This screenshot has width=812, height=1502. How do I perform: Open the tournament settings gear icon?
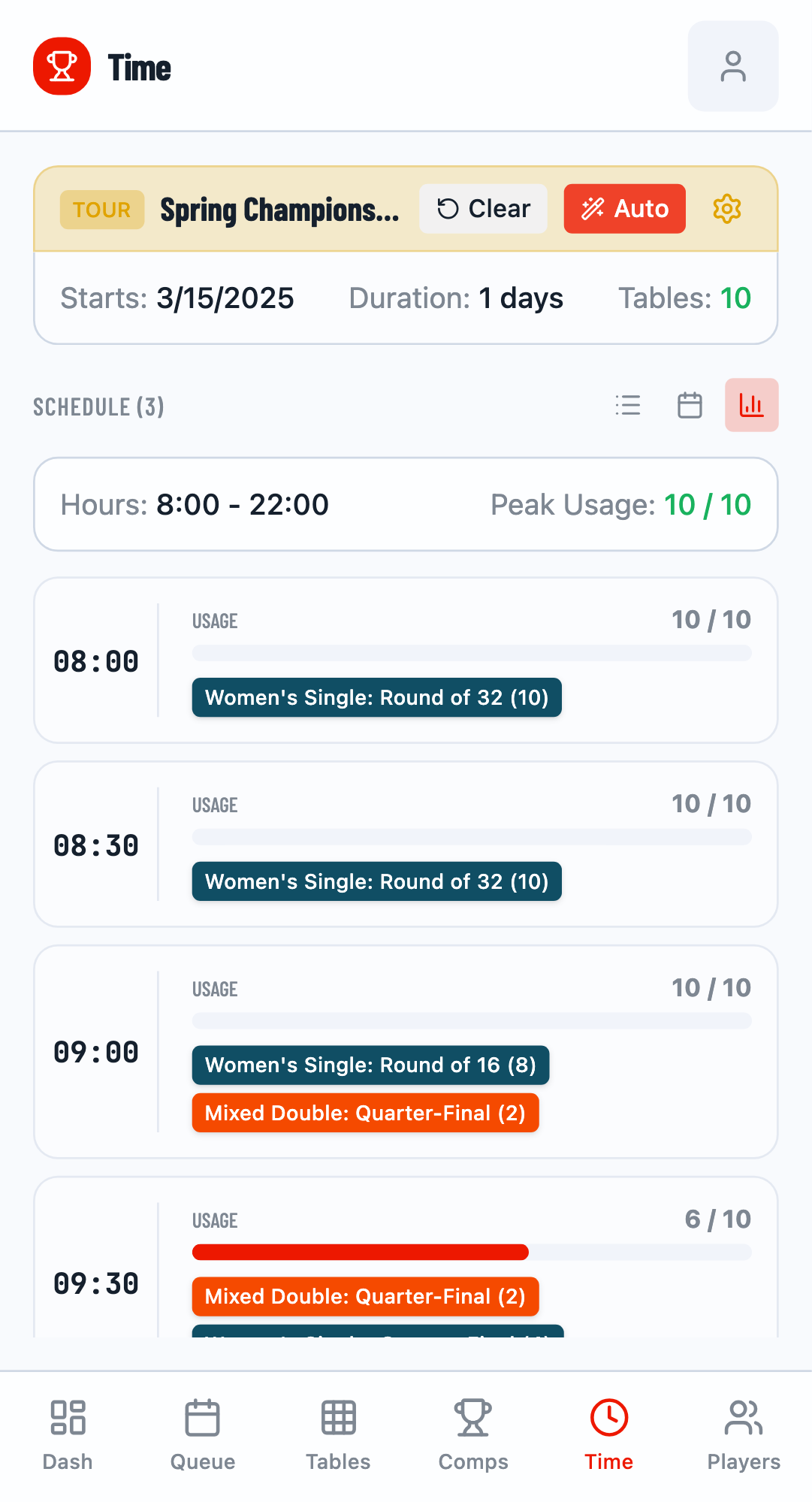pos(726,209)
